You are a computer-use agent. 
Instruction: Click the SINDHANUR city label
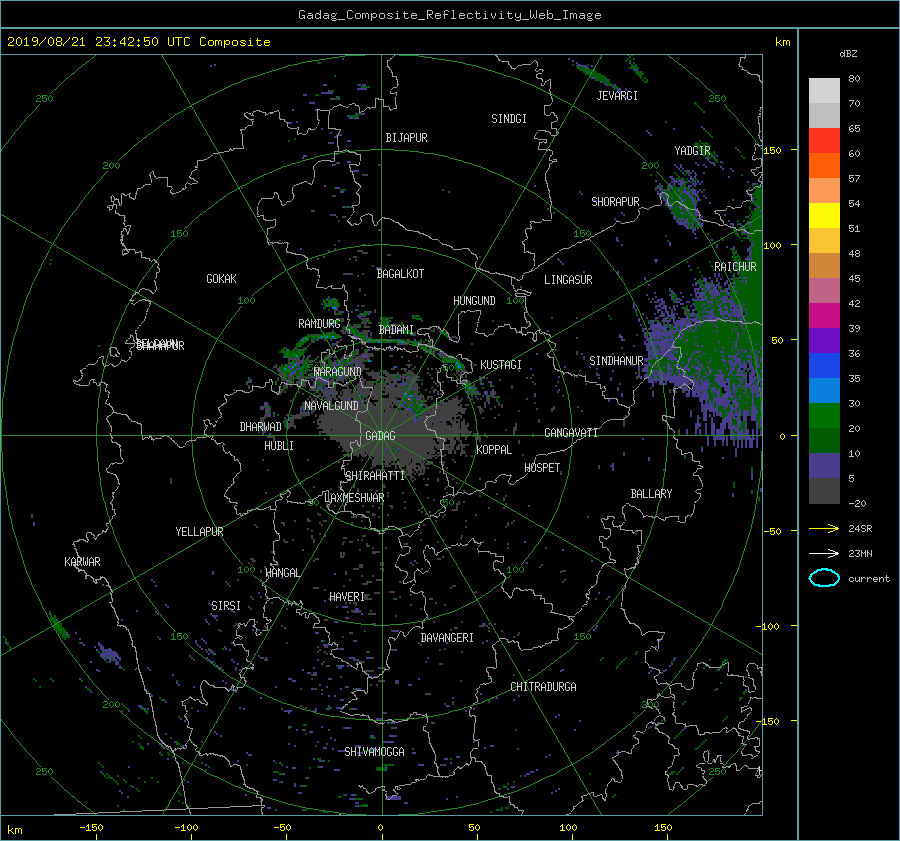[x=616, y=361]
